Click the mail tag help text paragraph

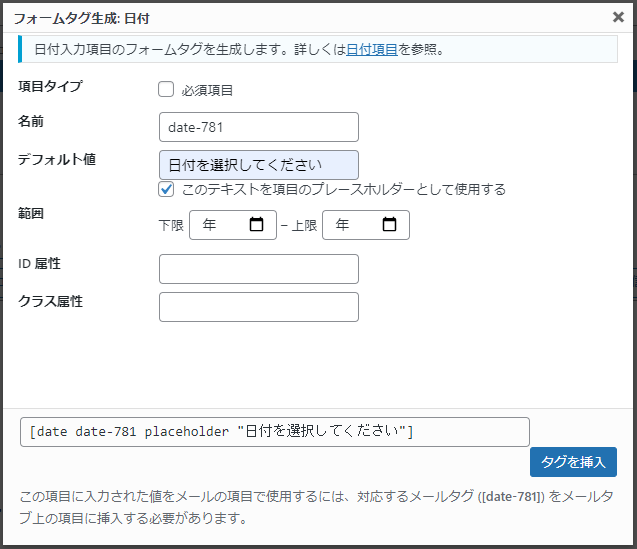click(316, 507)
